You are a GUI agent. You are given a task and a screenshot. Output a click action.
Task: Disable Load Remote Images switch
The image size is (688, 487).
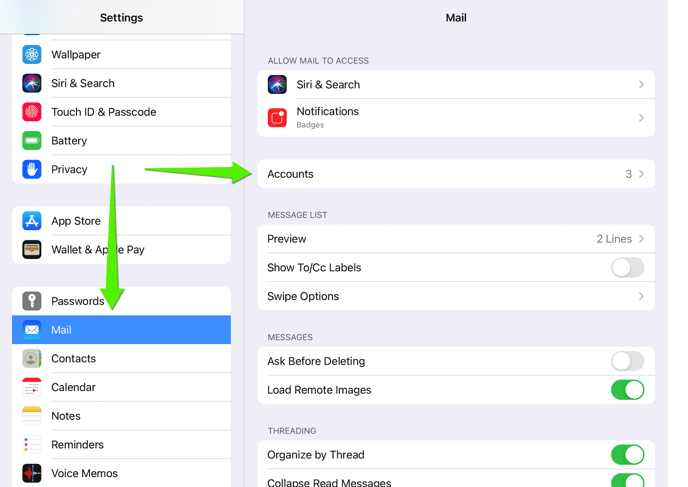[x=627, y=390]
